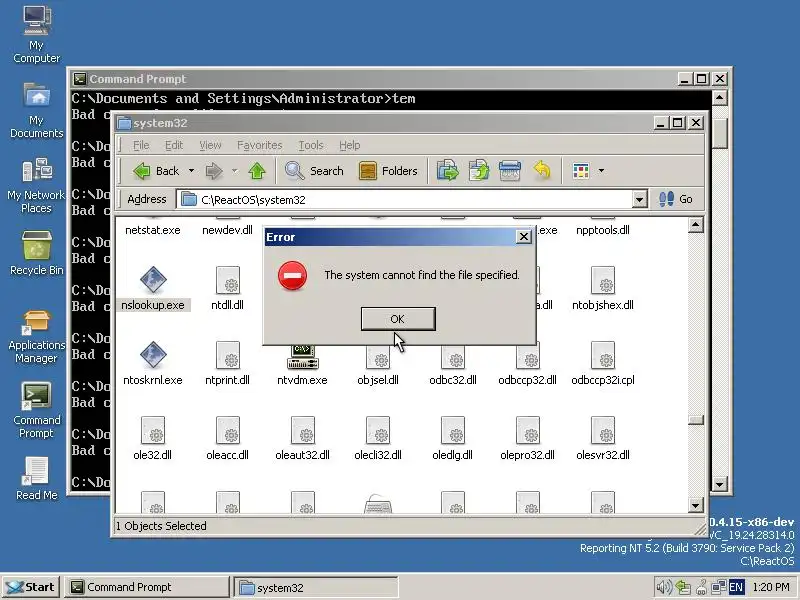Click system32 taskbar button

point(316,588)
